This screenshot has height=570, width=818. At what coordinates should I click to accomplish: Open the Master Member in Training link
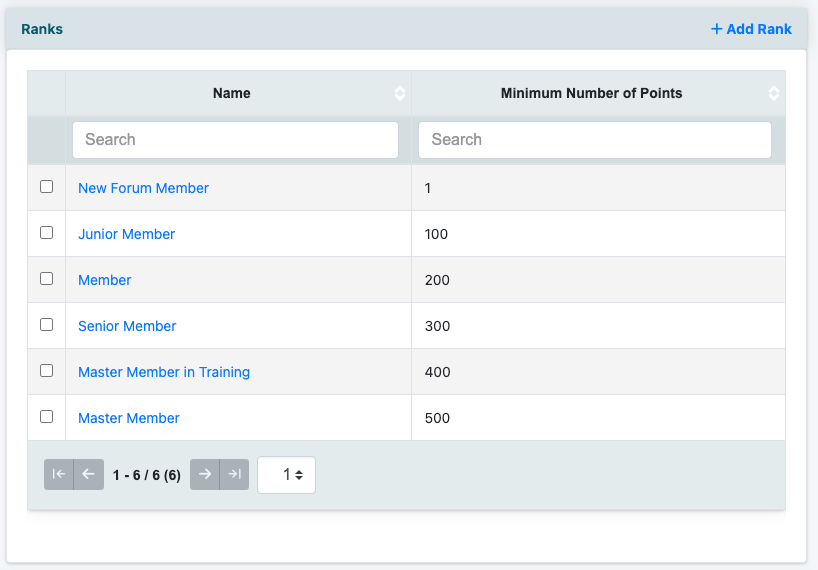pos(164,372)
